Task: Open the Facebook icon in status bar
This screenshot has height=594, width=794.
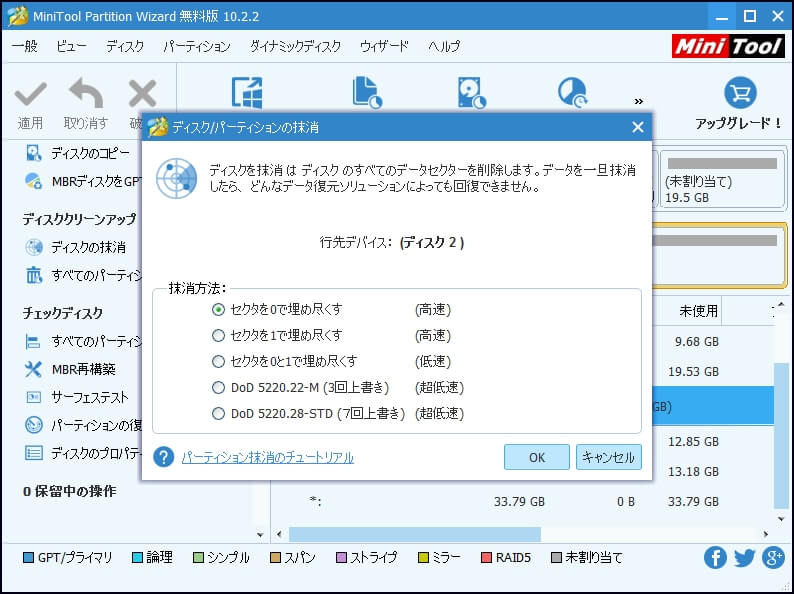Action: (x=715, y=558)
